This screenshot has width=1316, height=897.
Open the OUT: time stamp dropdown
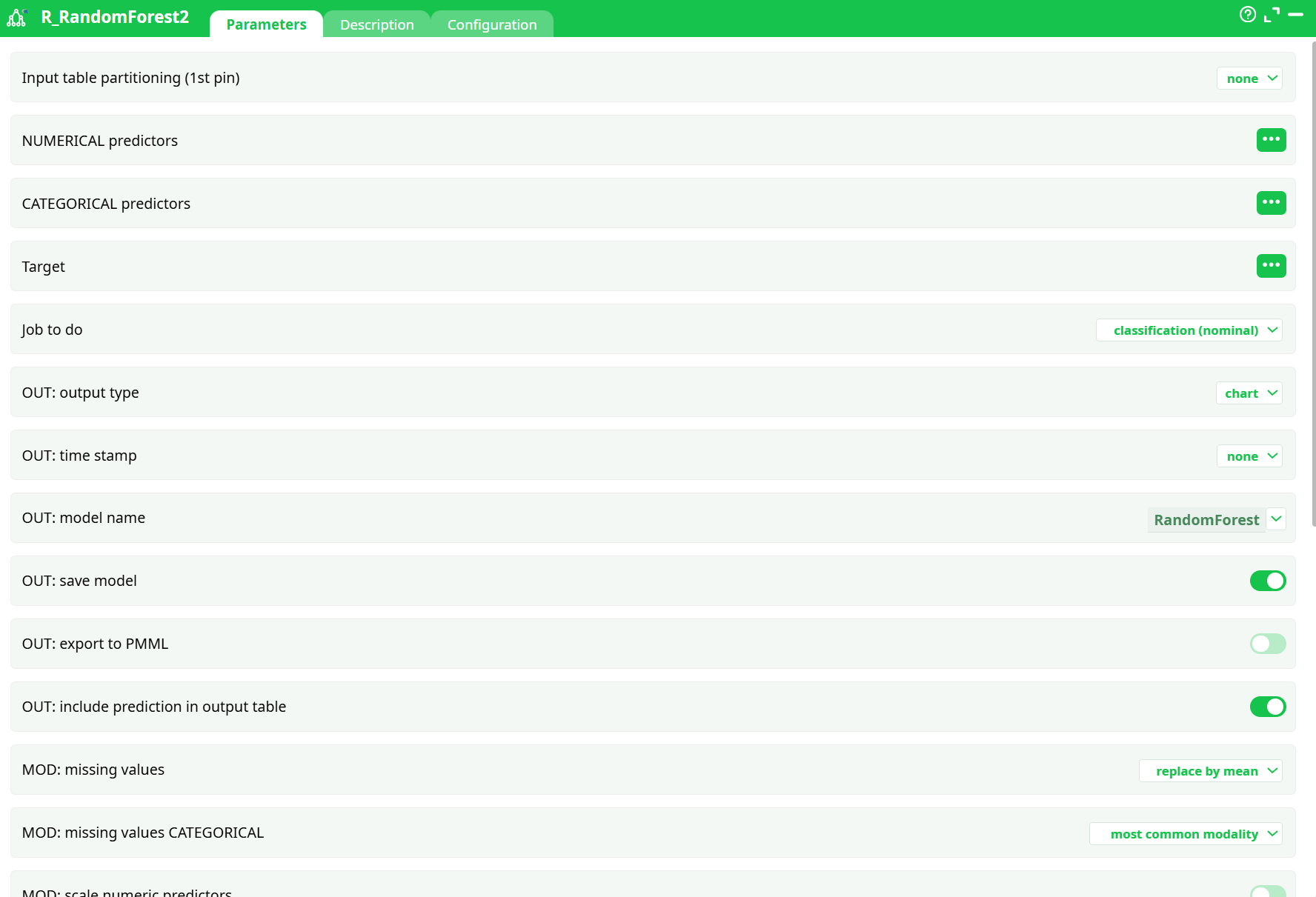point(1249,456)
